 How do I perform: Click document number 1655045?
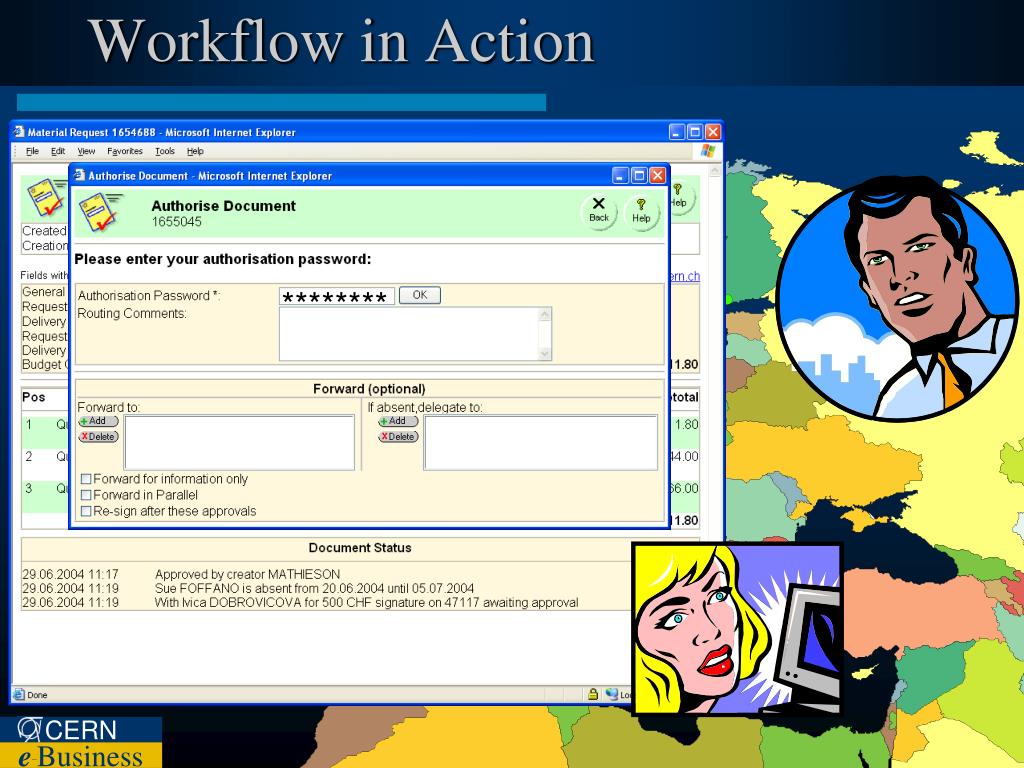(x=176, y=221)
